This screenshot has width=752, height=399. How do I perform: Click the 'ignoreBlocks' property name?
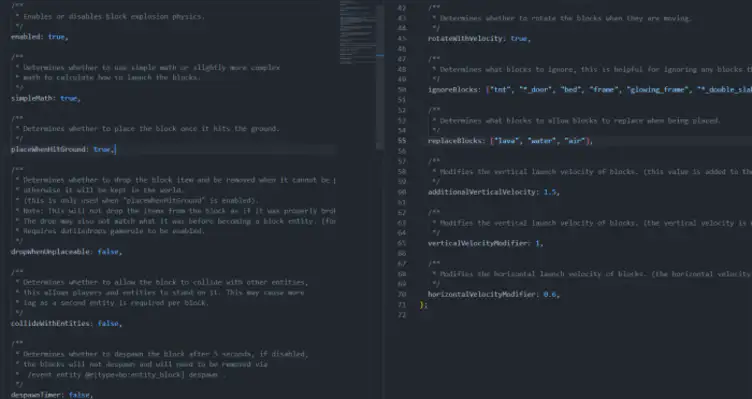pos(453,90)
